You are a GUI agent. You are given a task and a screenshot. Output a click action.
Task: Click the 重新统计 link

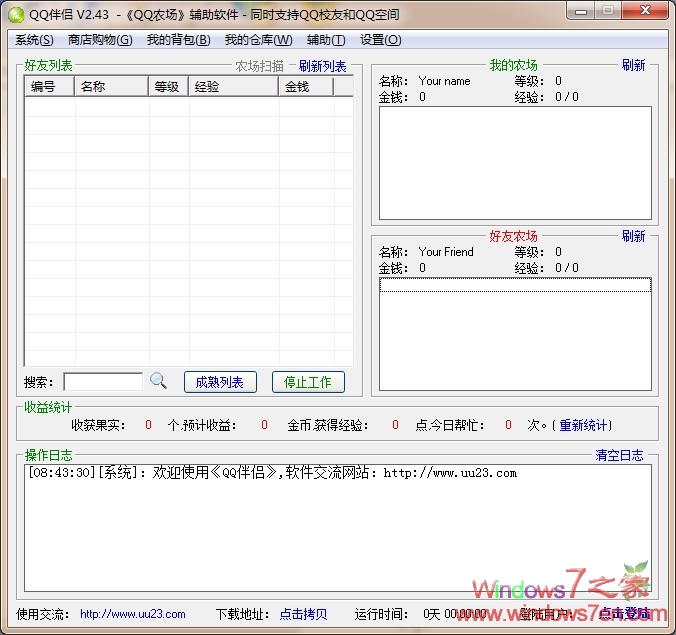583,425
